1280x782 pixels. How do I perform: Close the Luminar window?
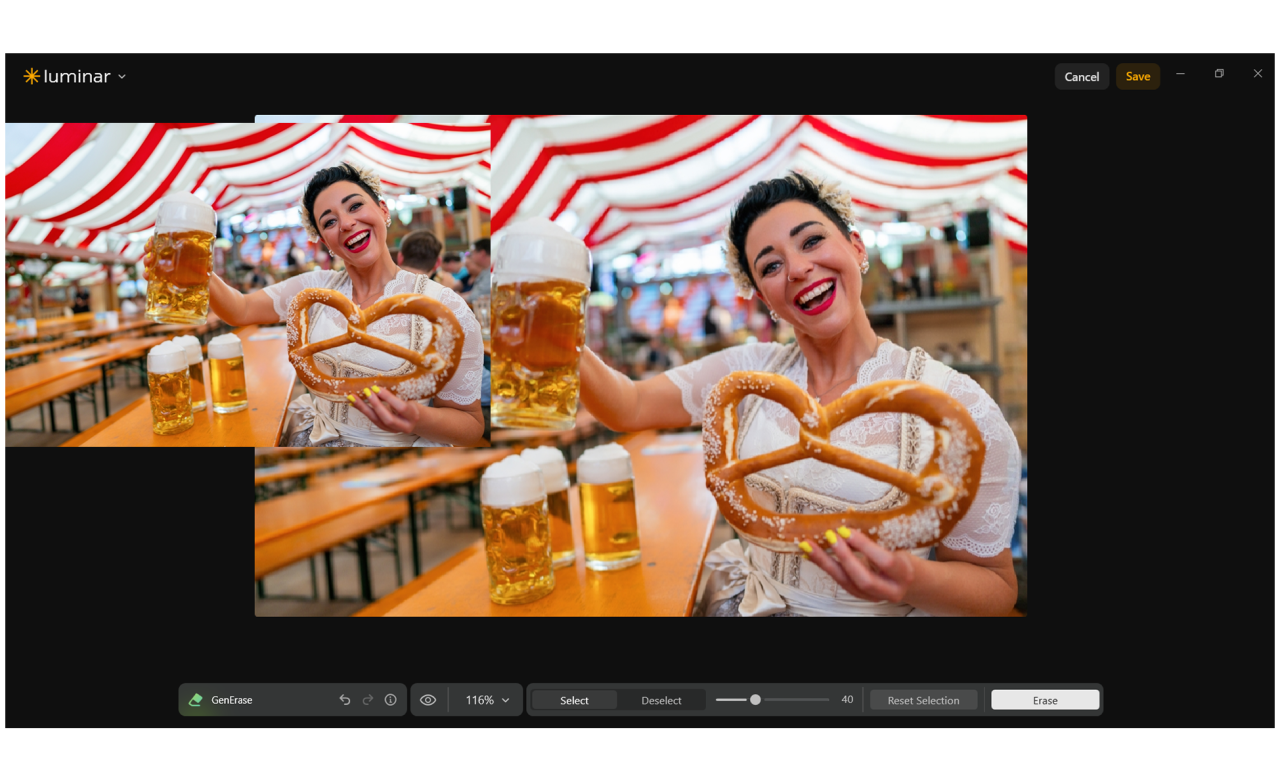point(1258,74)
